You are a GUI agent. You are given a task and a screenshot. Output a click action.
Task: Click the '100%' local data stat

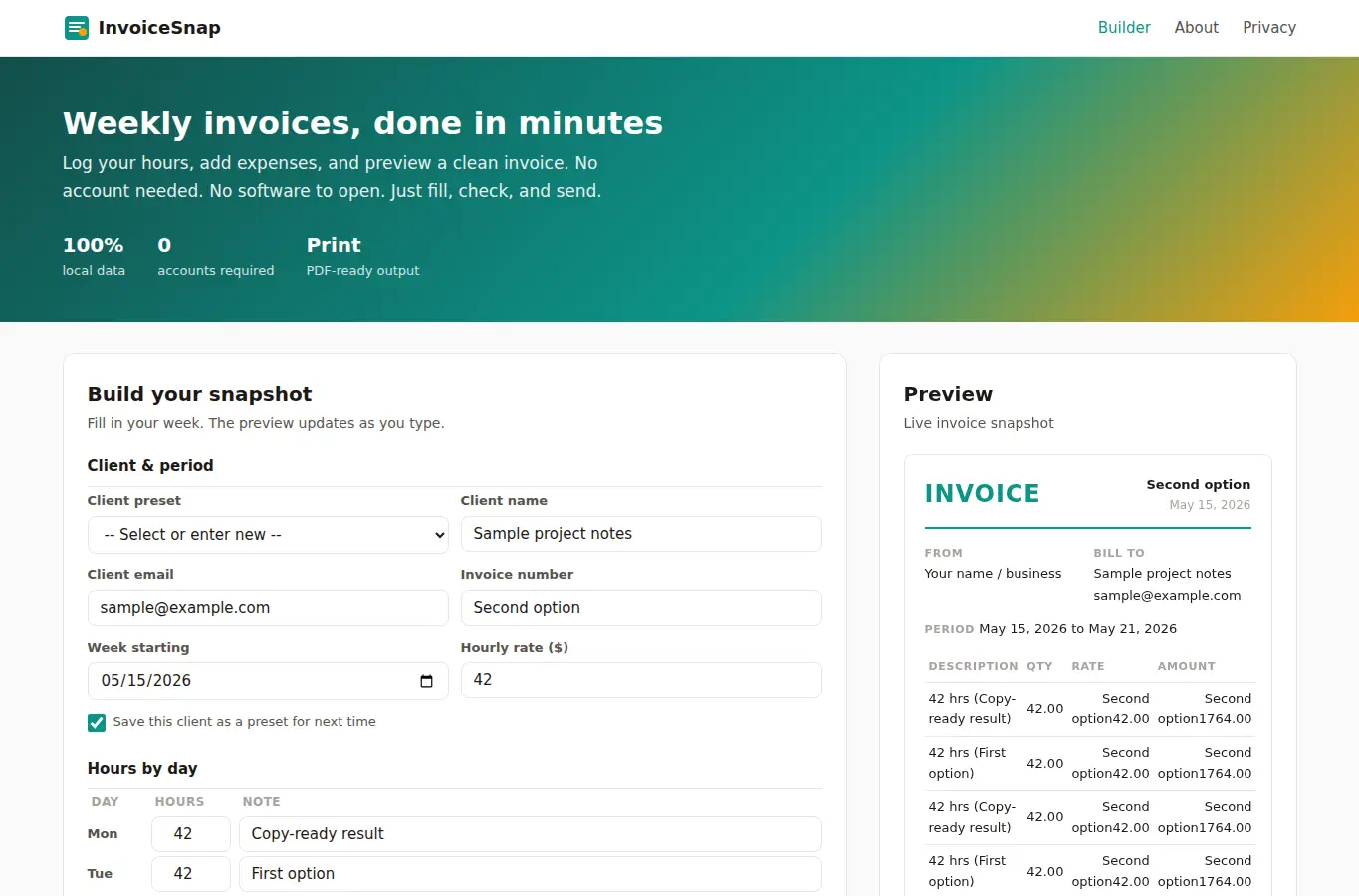pyautogui.click(x=94, y=245)
